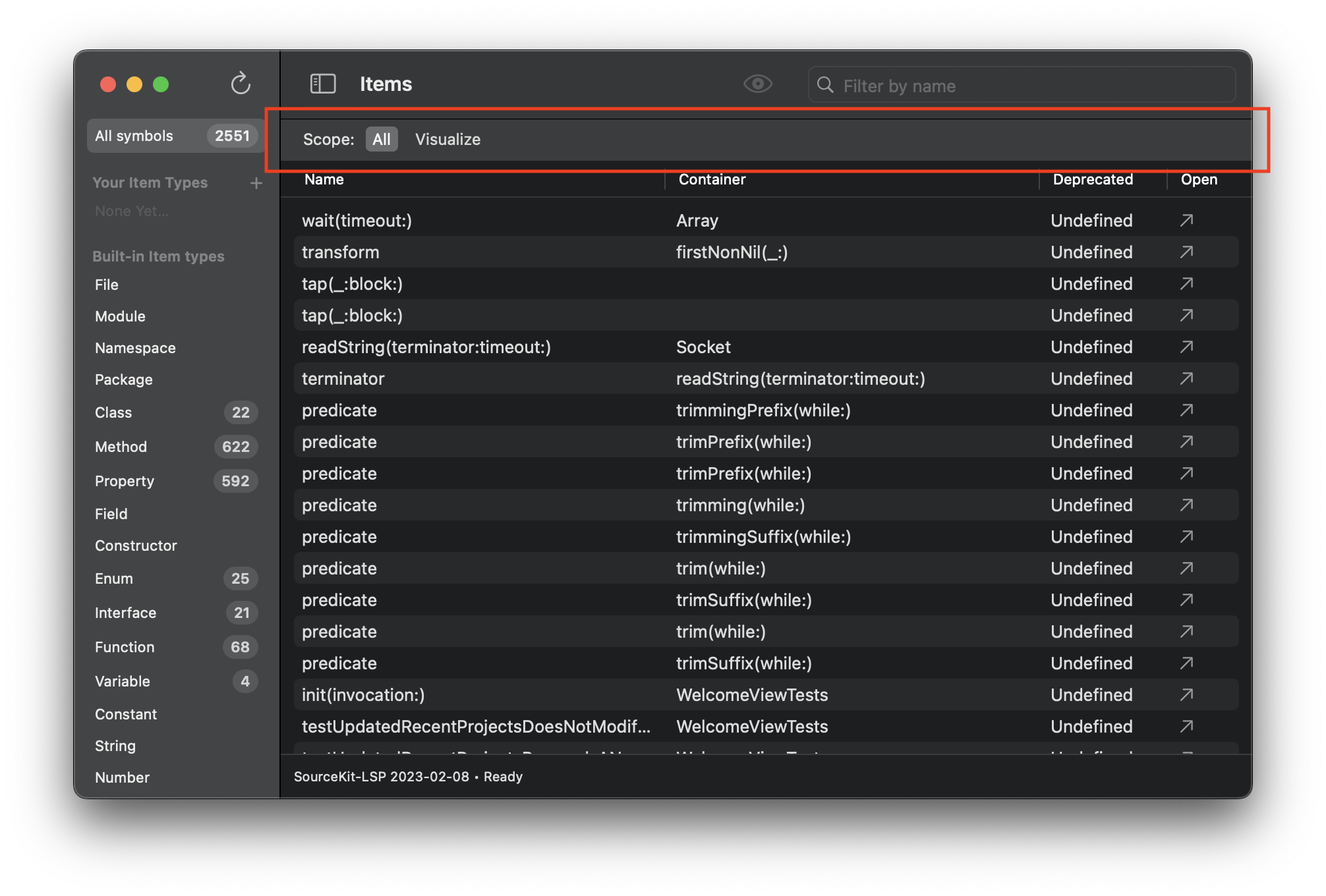Expand the Property item type
Screen dimensions: 1326x896
click(123, 479)
